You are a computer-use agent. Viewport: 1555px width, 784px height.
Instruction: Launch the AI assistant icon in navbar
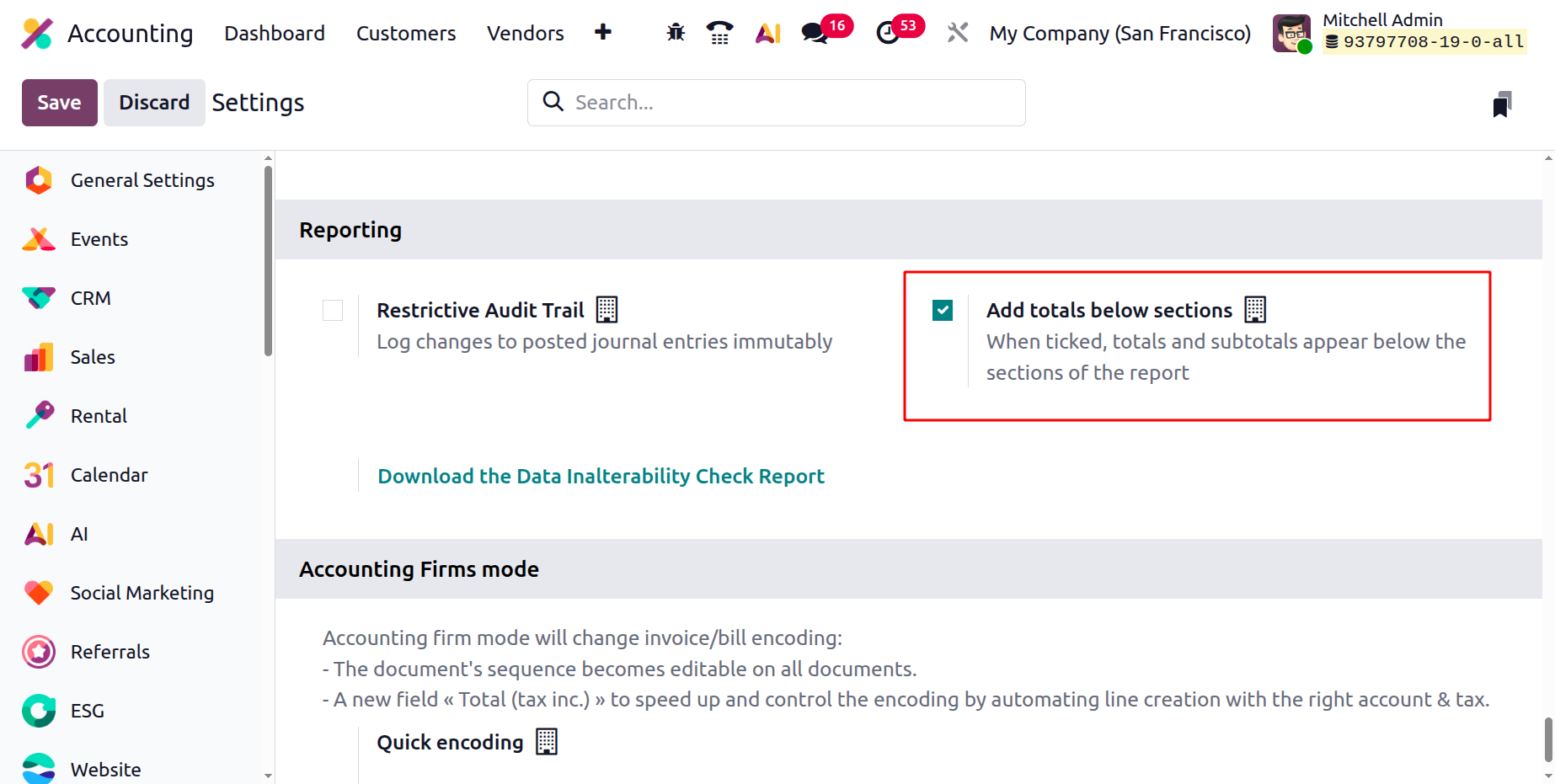[x=767, y=33]
